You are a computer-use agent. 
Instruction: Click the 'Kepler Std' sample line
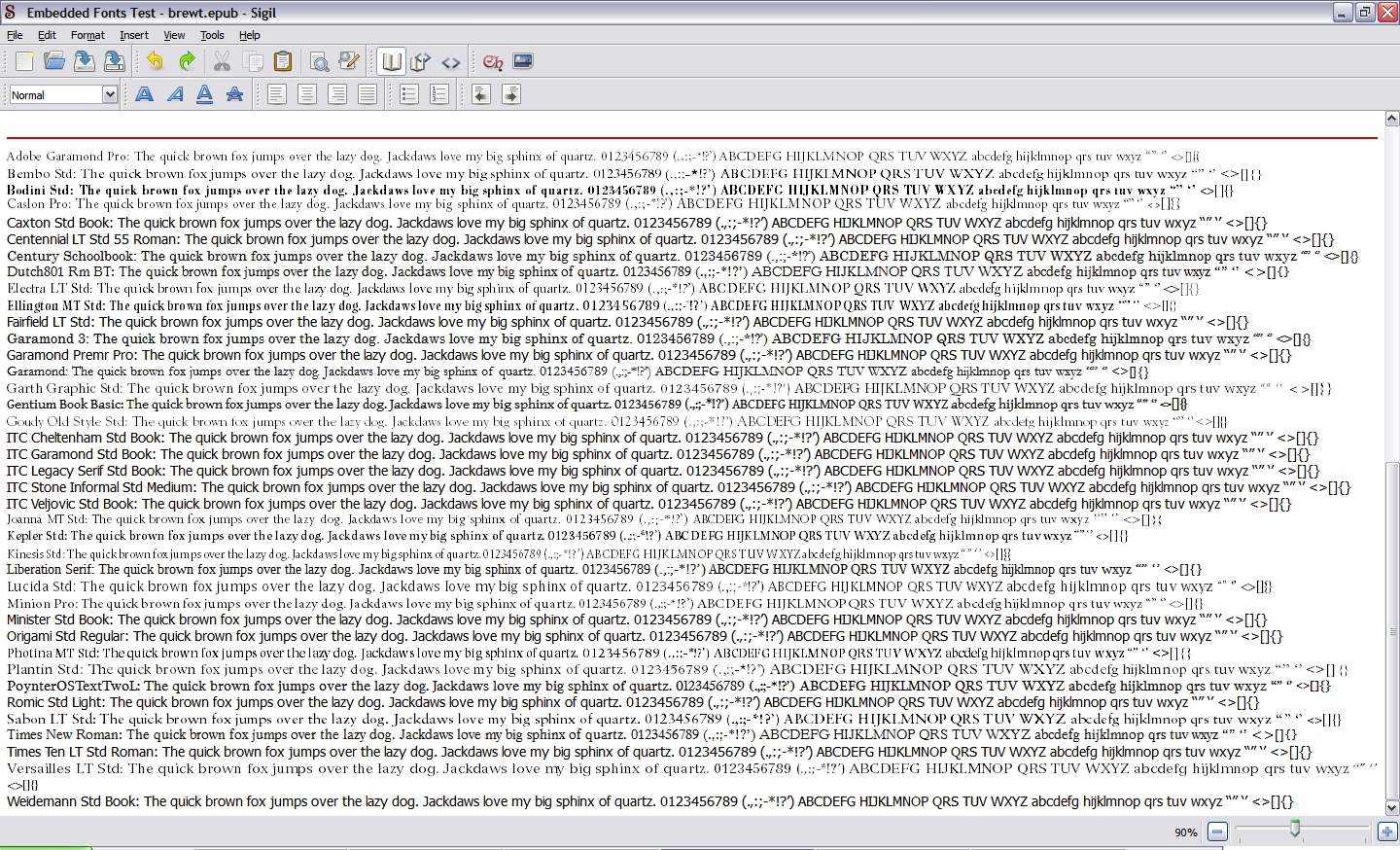(568, 536)
